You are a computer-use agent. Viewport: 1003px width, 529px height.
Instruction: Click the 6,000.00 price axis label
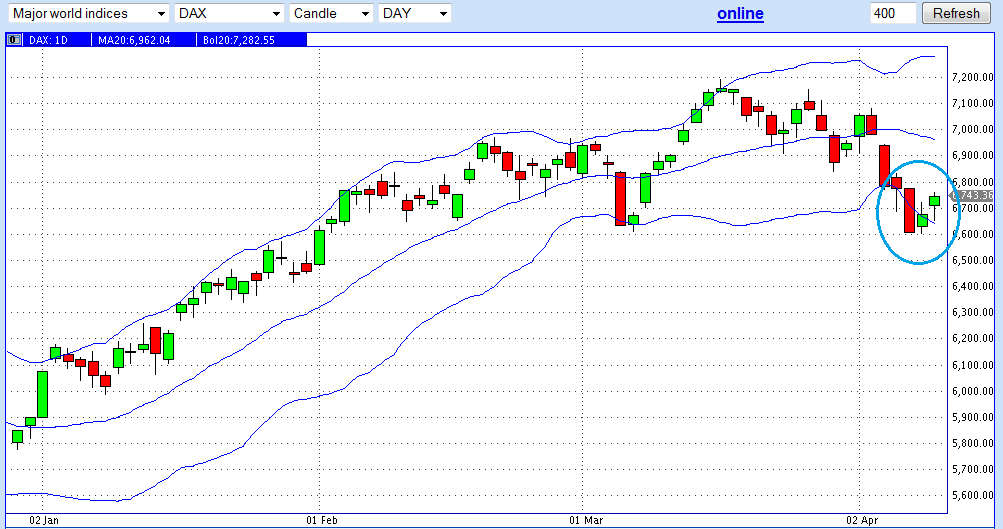click(972, 391)
